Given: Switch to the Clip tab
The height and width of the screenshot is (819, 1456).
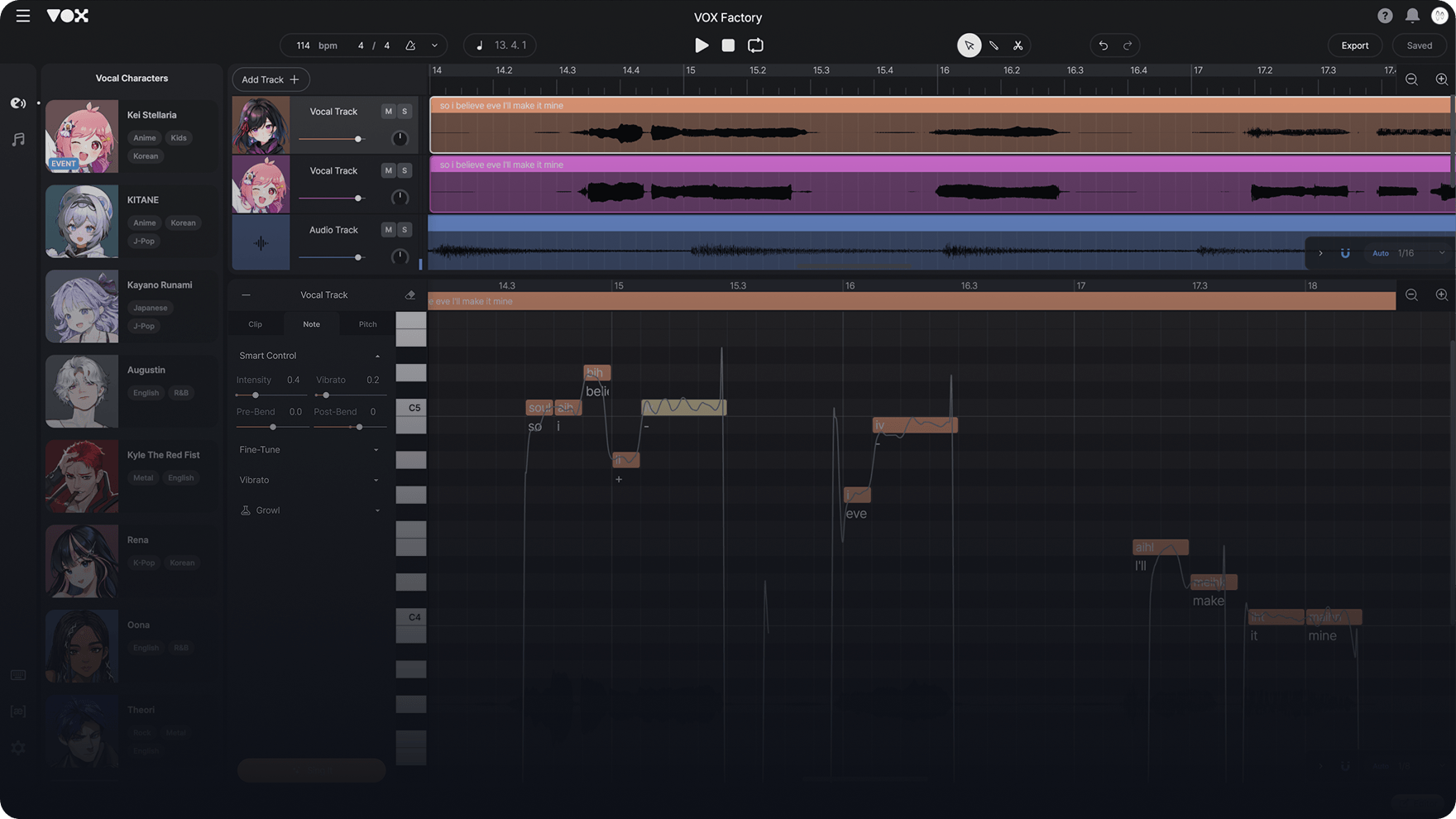Looking at the screenshot, I should pos(255,324).
